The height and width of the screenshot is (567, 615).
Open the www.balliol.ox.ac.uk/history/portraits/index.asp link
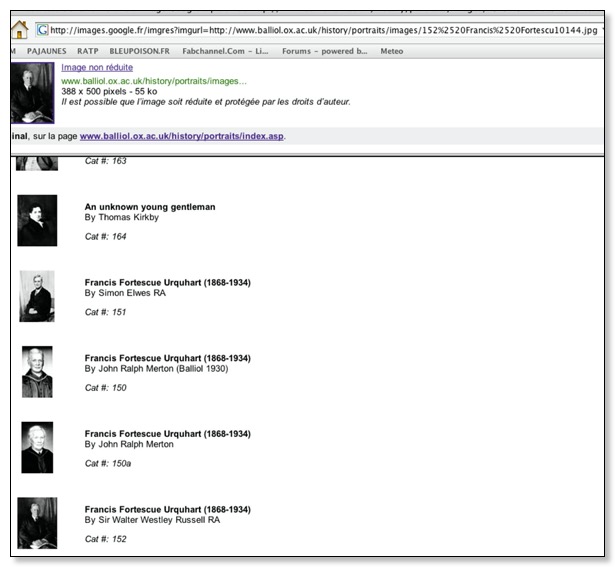click(x=182, y=136)
